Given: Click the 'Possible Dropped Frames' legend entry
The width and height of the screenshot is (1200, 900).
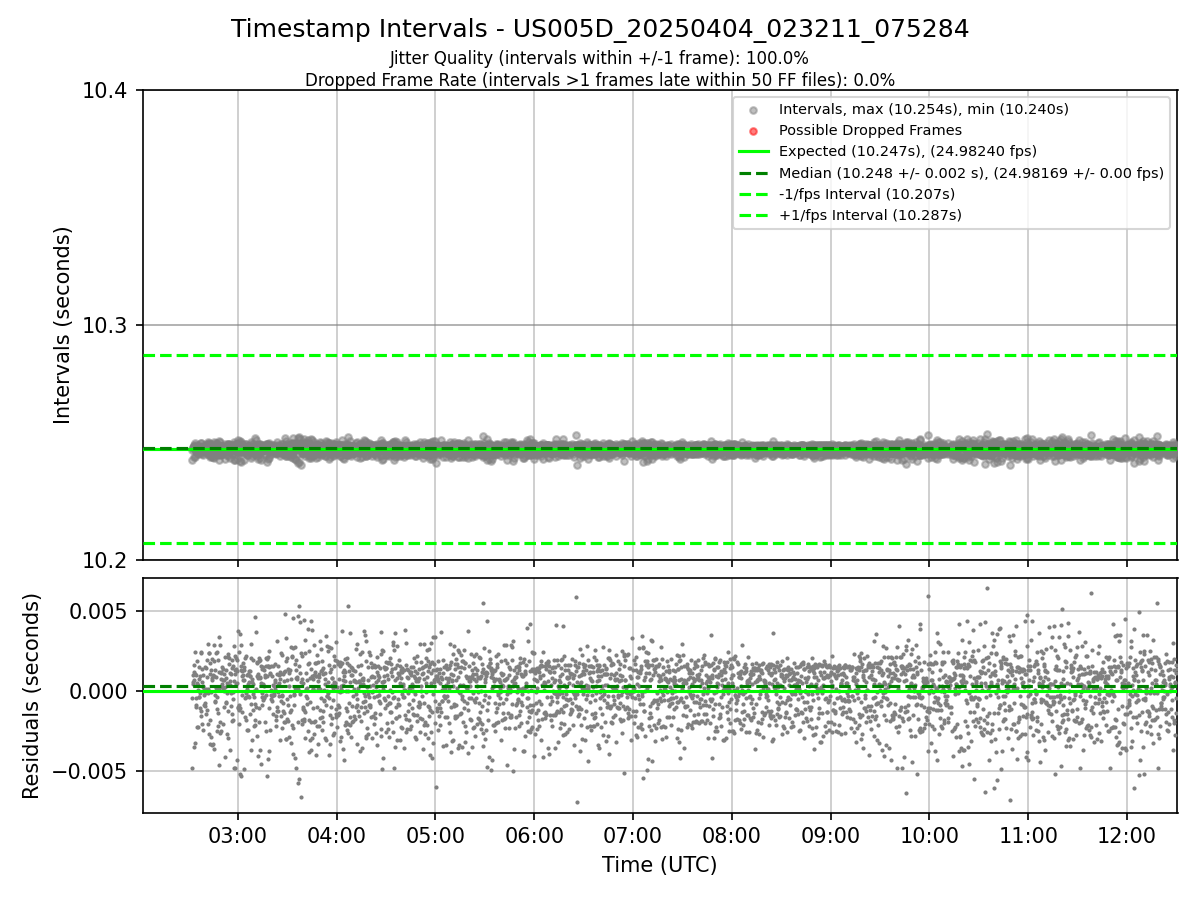Looking at the screenshot, I should [870, 130].
